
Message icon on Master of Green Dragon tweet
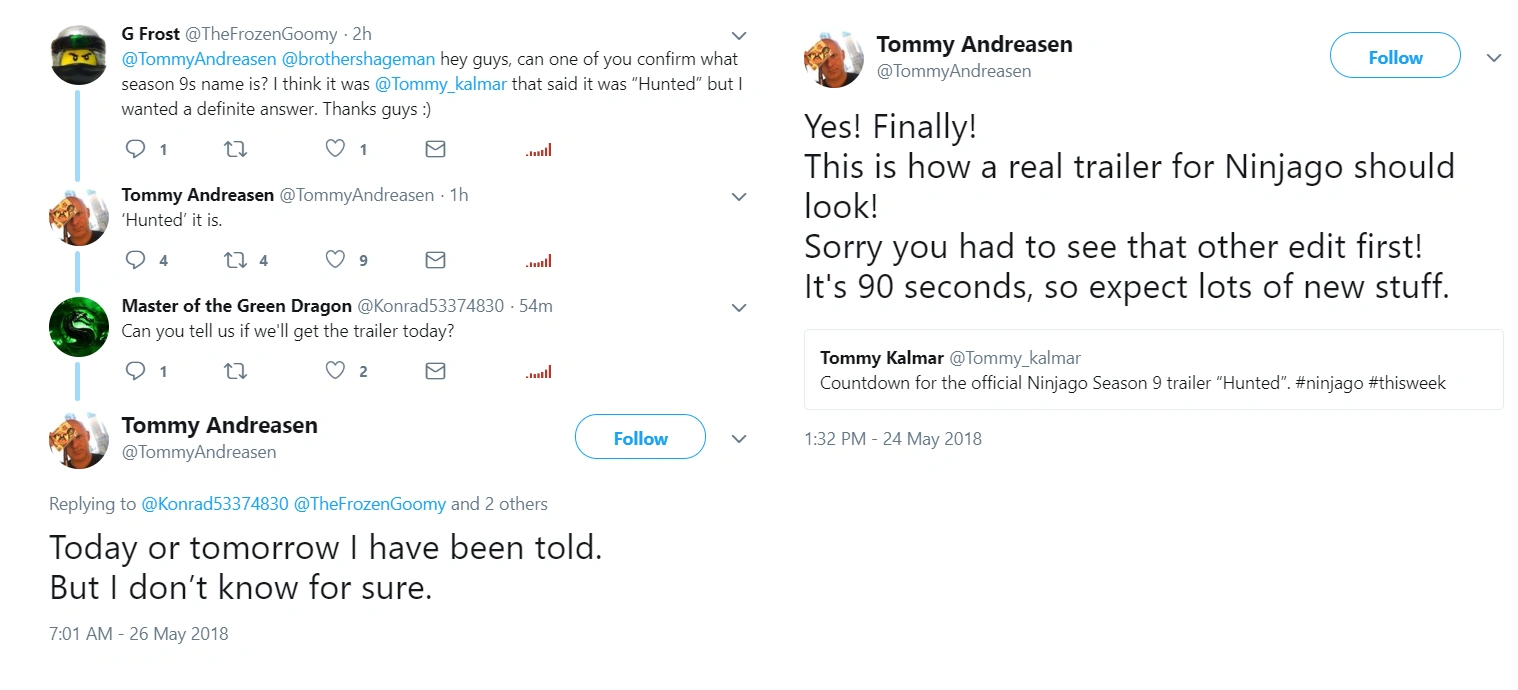point(435,371)
